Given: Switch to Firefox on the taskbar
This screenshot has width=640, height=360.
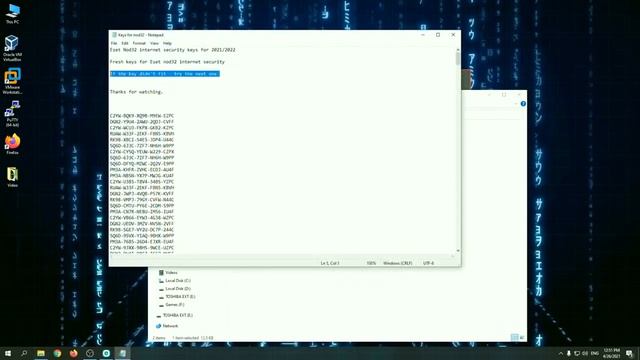Looking at the screenshot, I should point(73,353).
